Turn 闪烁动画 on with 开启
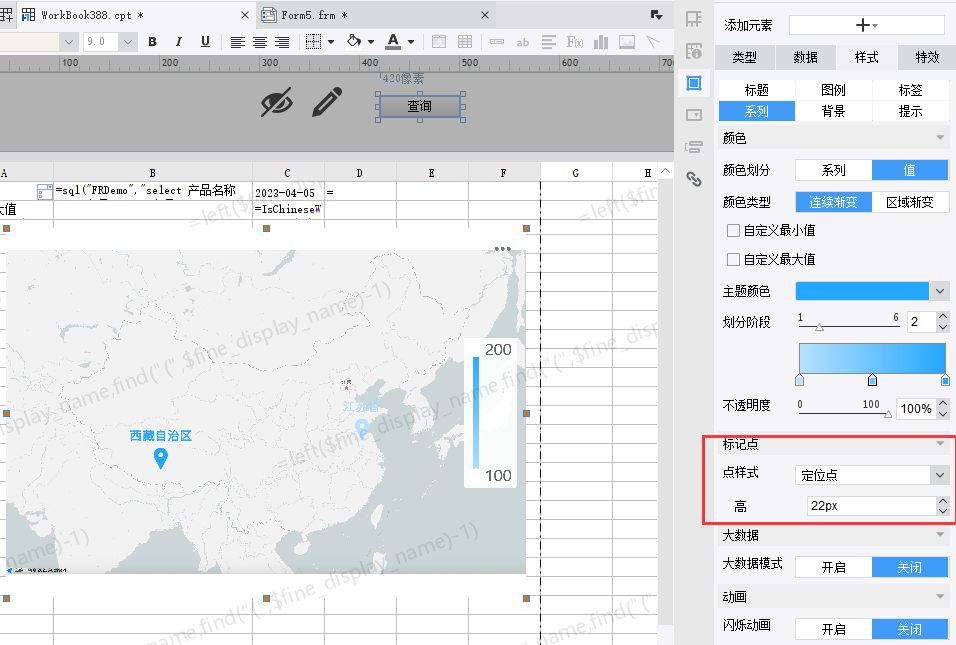The width and height of the screenshot is (956, 645). (x=833, y=629)
